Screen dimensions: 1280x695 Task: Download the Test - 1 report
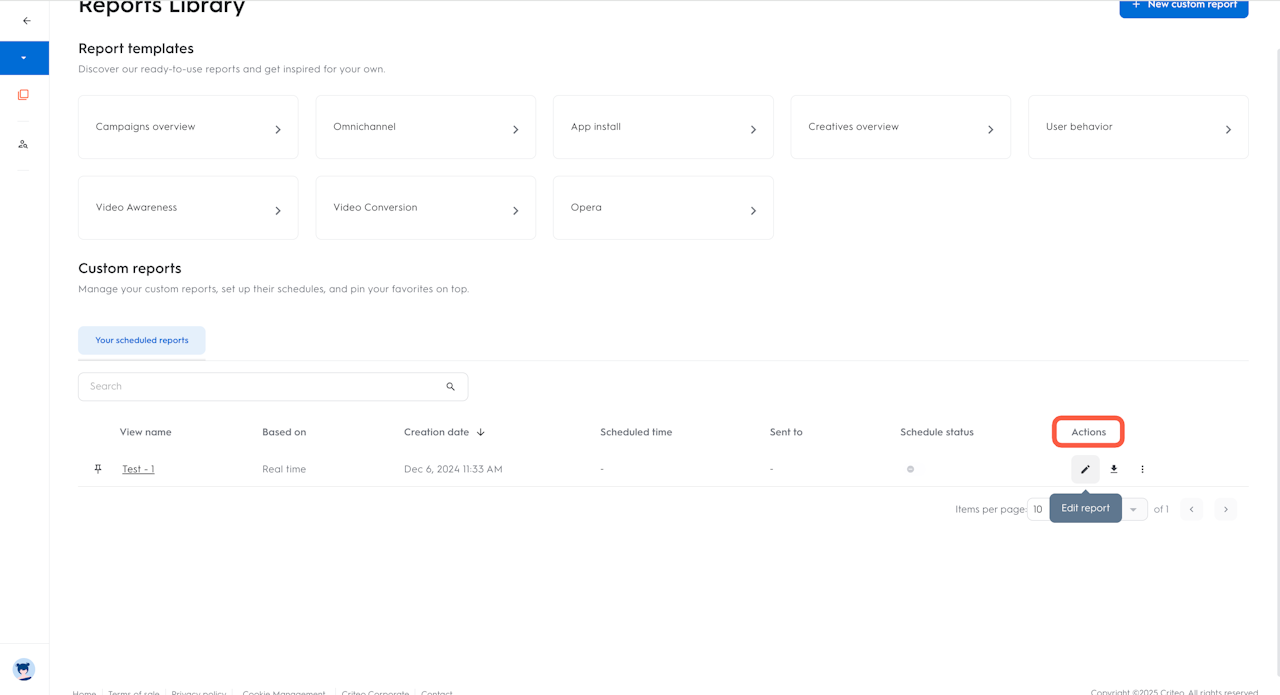click(x=1114, y=469)
